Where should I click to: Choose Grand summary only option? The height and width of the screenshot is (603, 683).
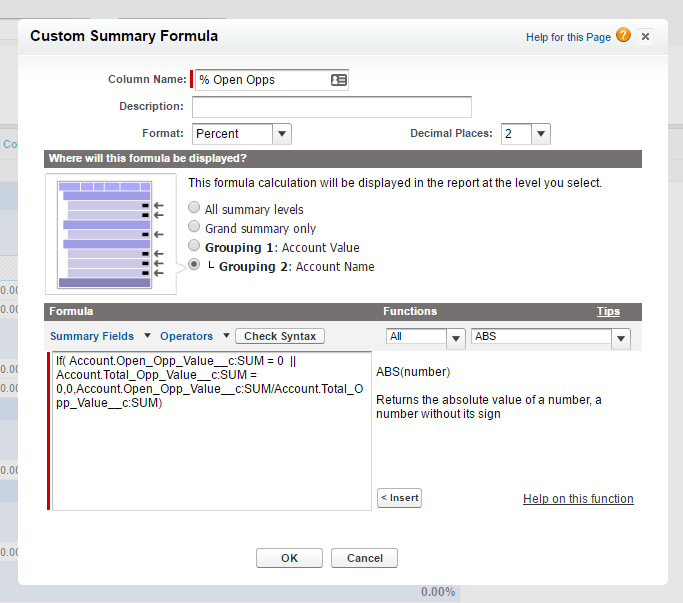coord(195,228)
